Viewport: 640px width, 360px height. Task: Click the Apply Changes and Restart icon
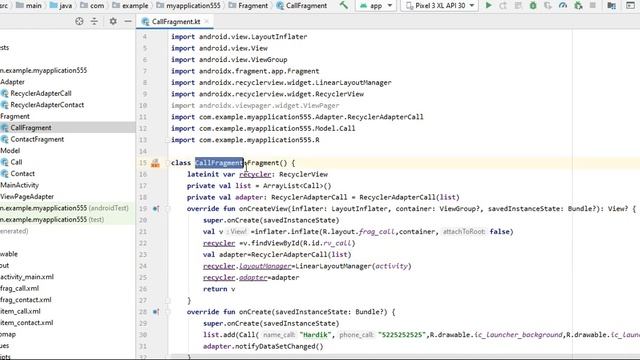[503, 6]
